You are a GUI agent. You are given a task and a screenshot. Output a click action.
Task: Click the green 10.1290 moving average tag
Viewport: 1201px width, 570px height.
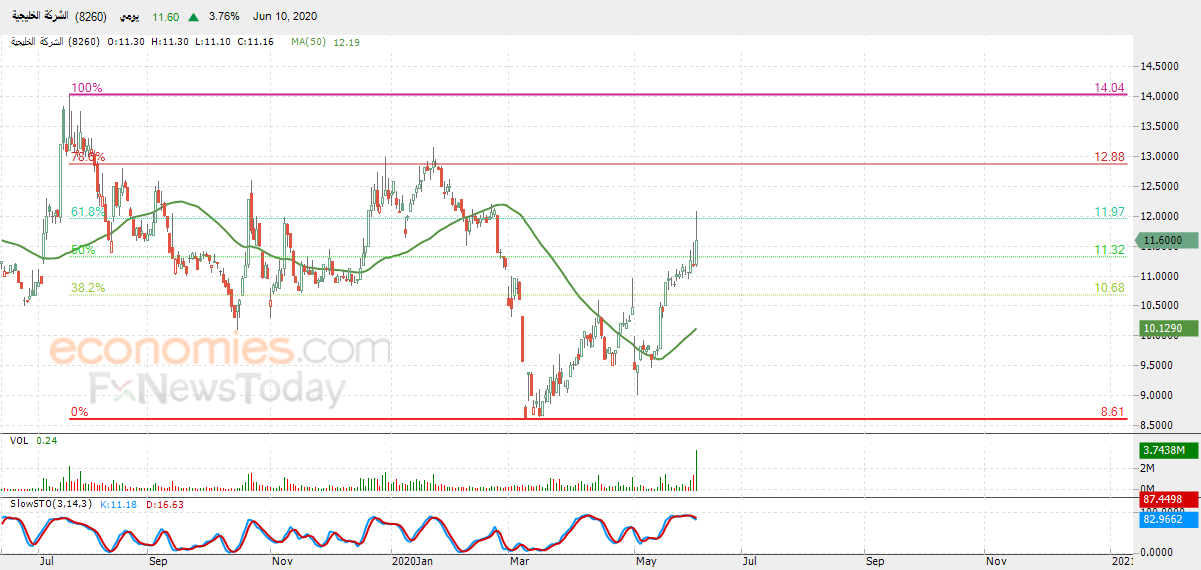(1168, 328)
